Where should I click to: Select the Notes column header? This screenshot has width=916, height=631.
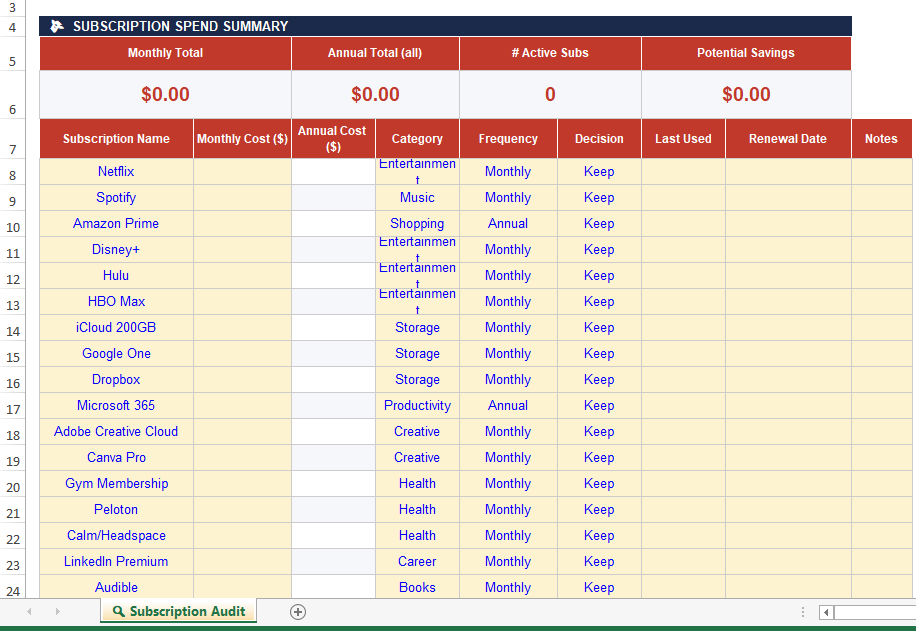pos(882,139)
